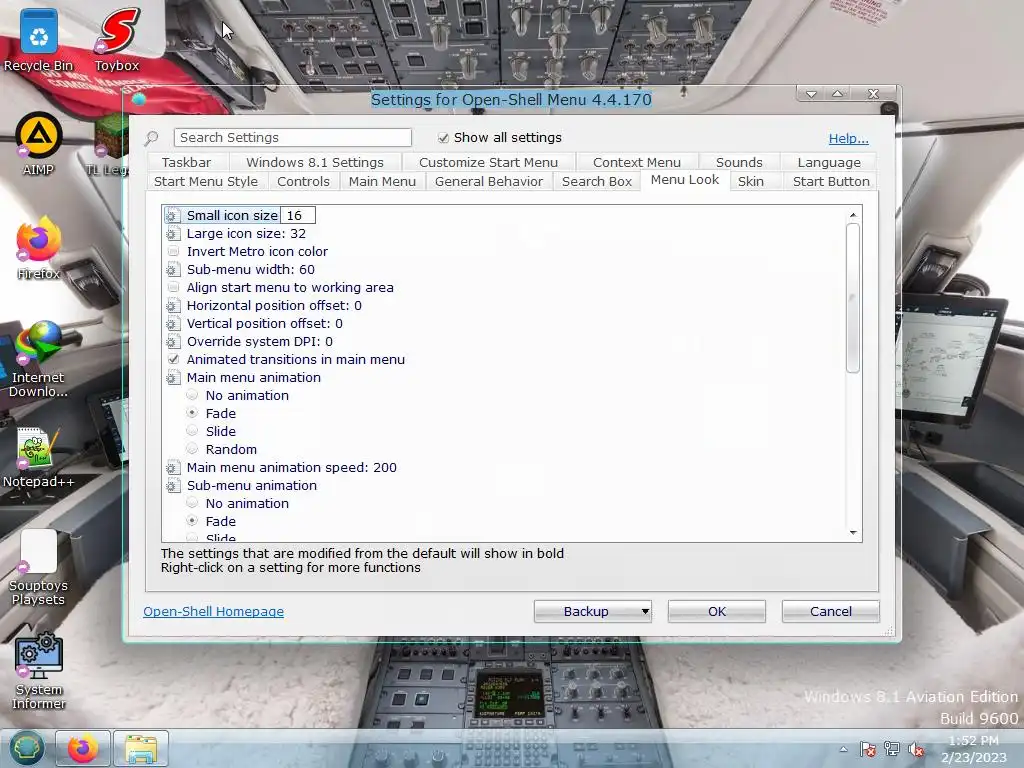This screenshot has width=1024, height=768.
Task: Open the Help link
Action: tap(848, 138)
